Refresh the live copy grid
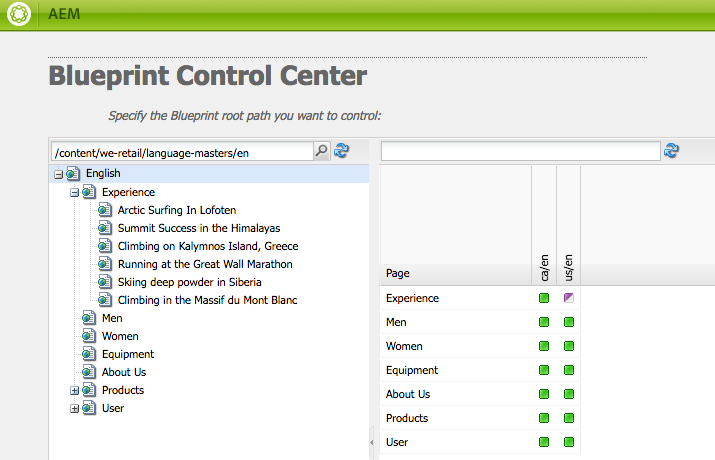This screenshot has width=715, height=460. click(671, 151)
